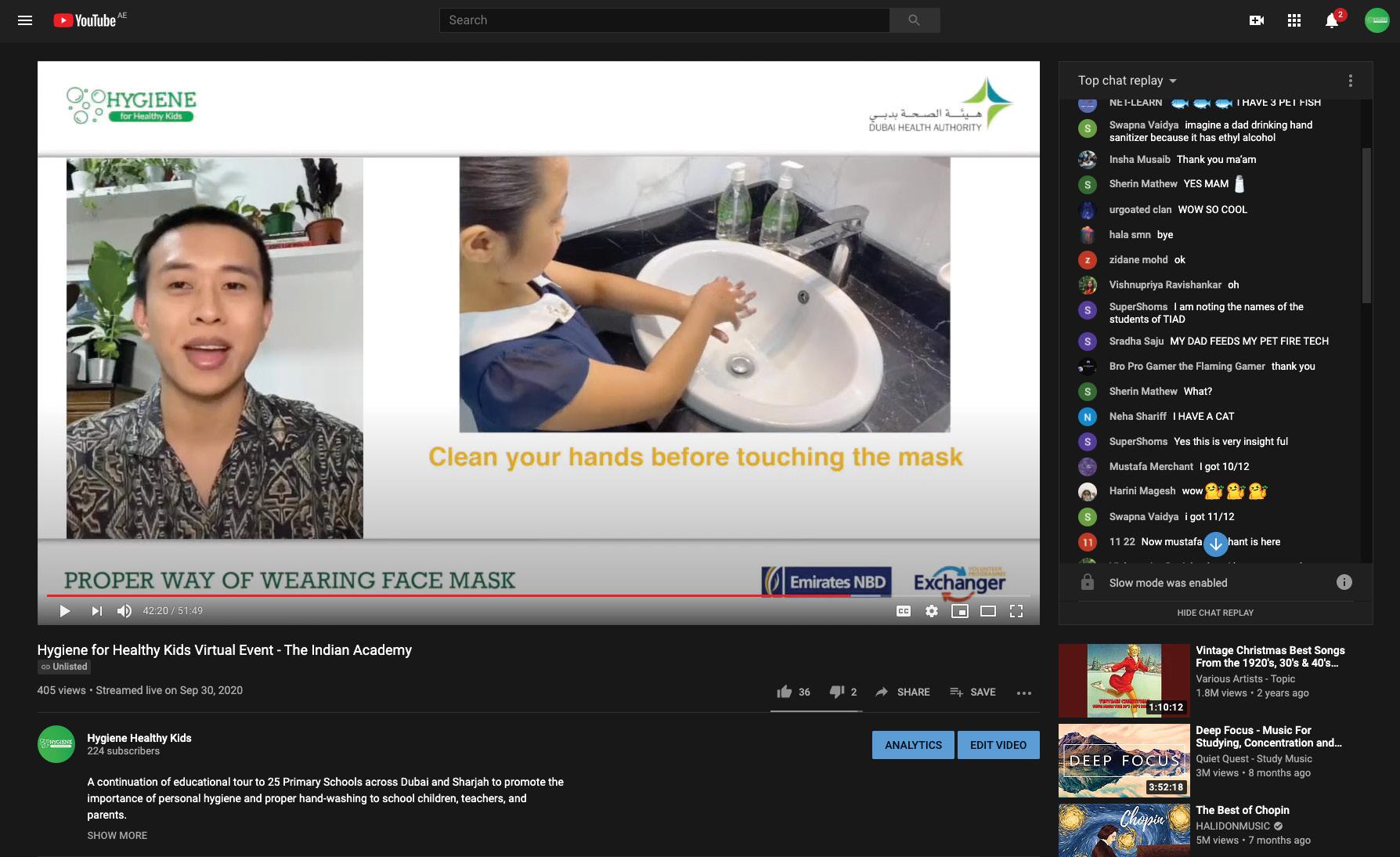This screenshot has width=1400, height=857.
Task: Open the Analytics page
Action: click(x=913, y=745)
